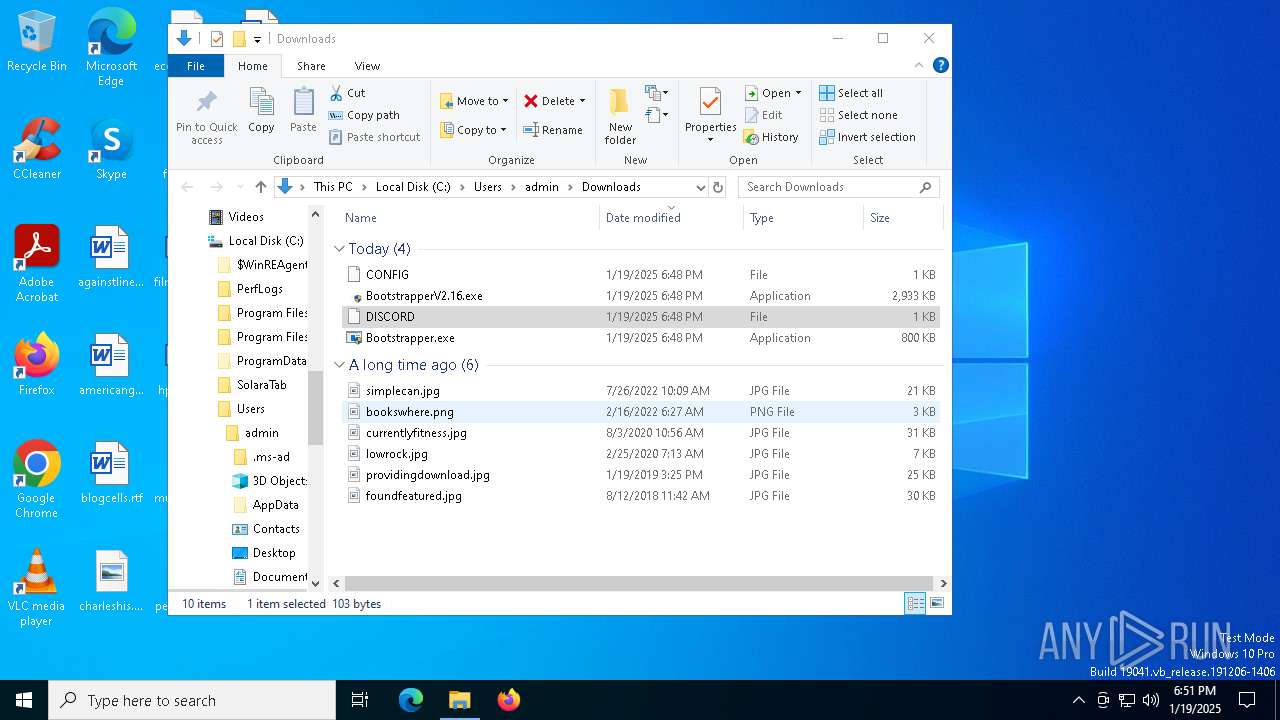Open the Copy to dropdown

tap(473, 130)
